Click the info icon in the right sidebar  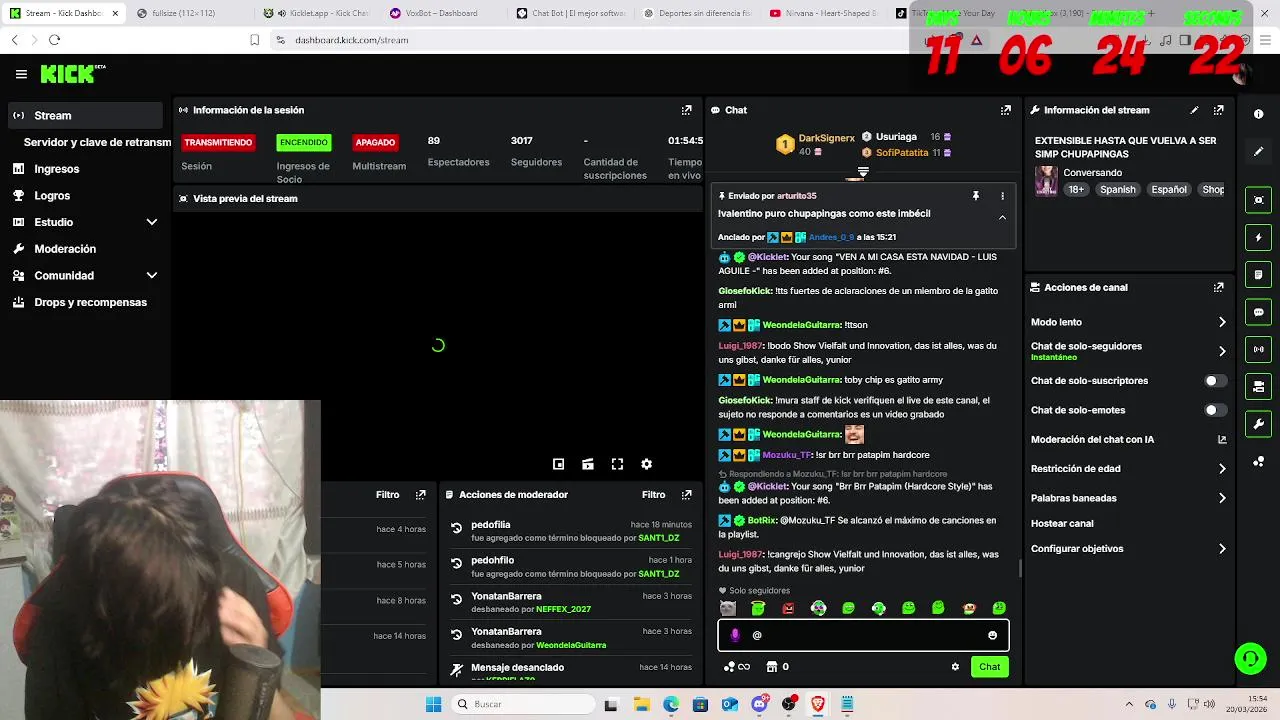tap(1258, 114)
